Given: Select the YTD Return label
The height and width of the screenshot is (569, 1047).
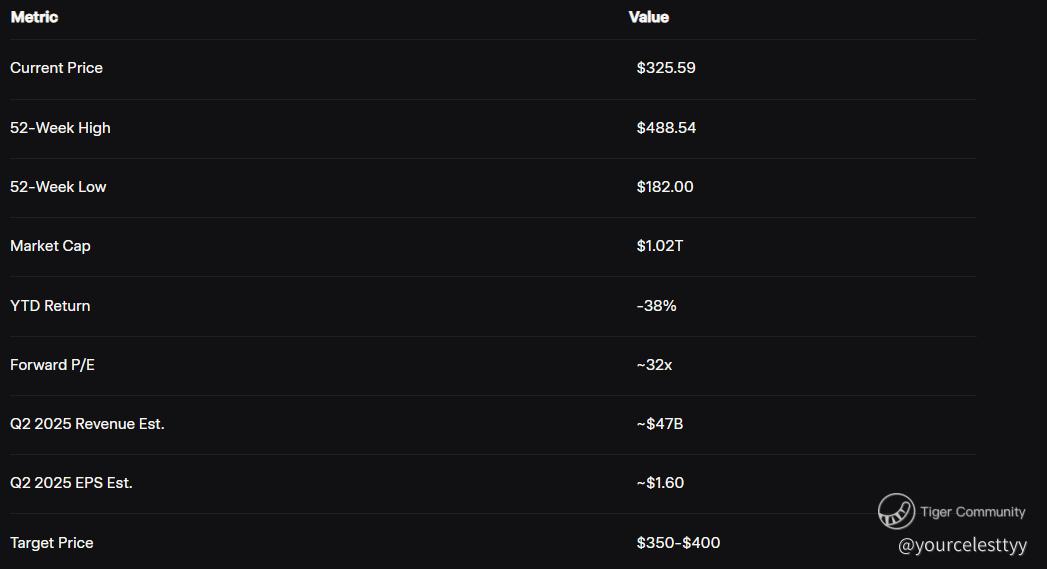Looking at the screenshot, I should pos(50,306).
